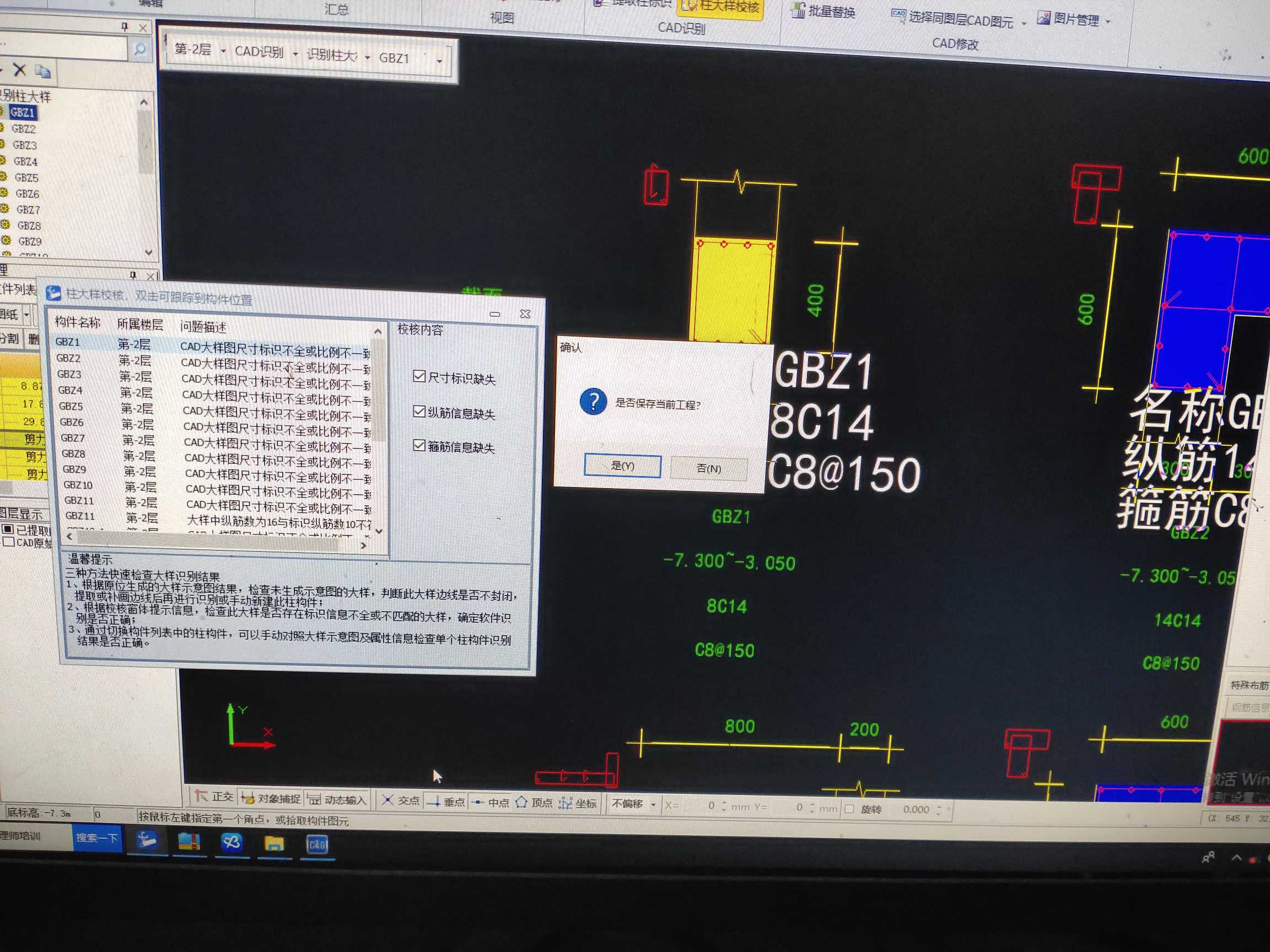The image size is (1270, 952).
Task: Toggle the 尺寸标识缺失 checkbox
Action: (419, 376)
